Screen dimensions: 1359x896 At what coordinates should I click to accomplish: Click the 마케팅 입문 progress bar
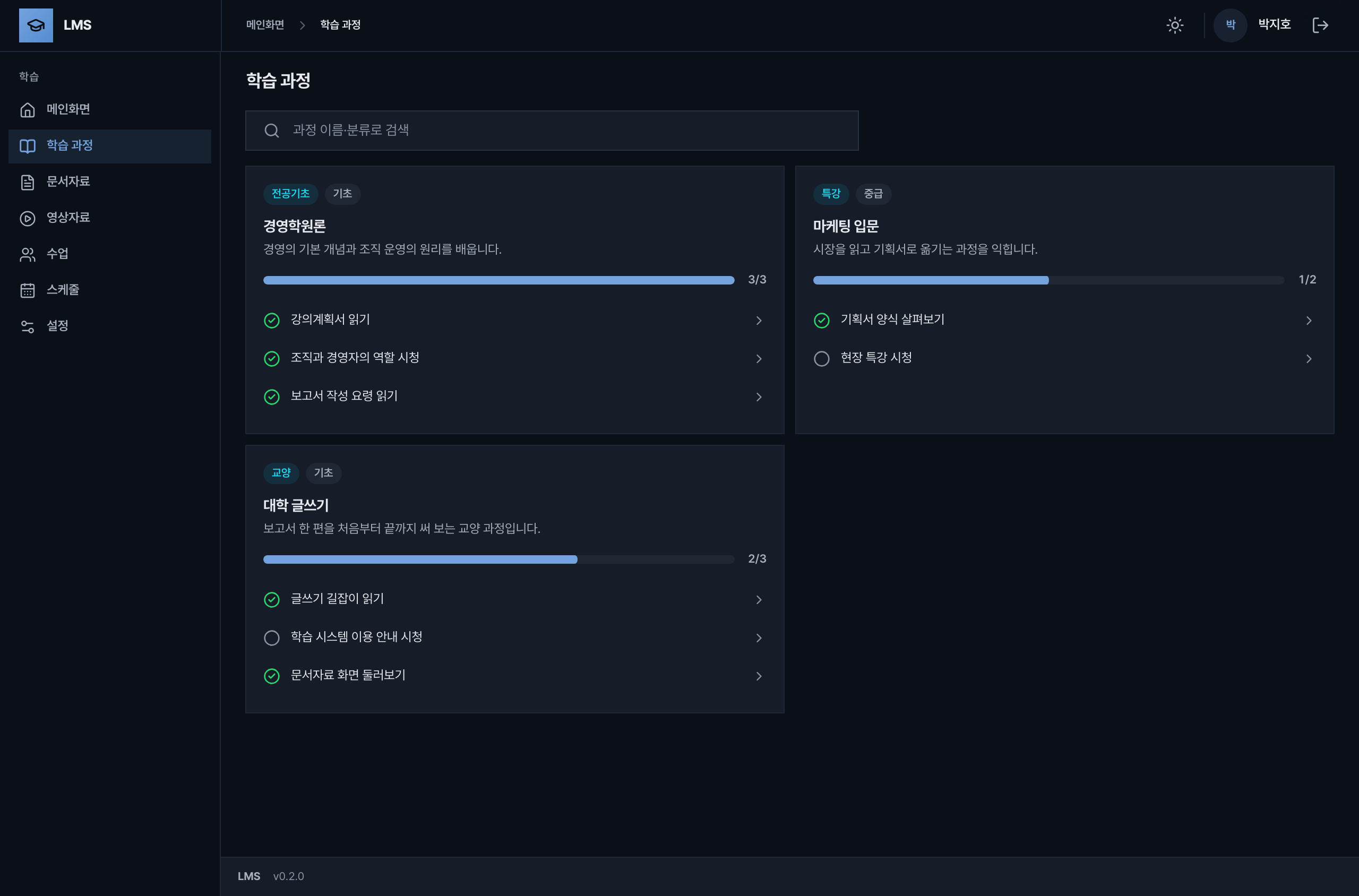click(x=1048, y=280)
